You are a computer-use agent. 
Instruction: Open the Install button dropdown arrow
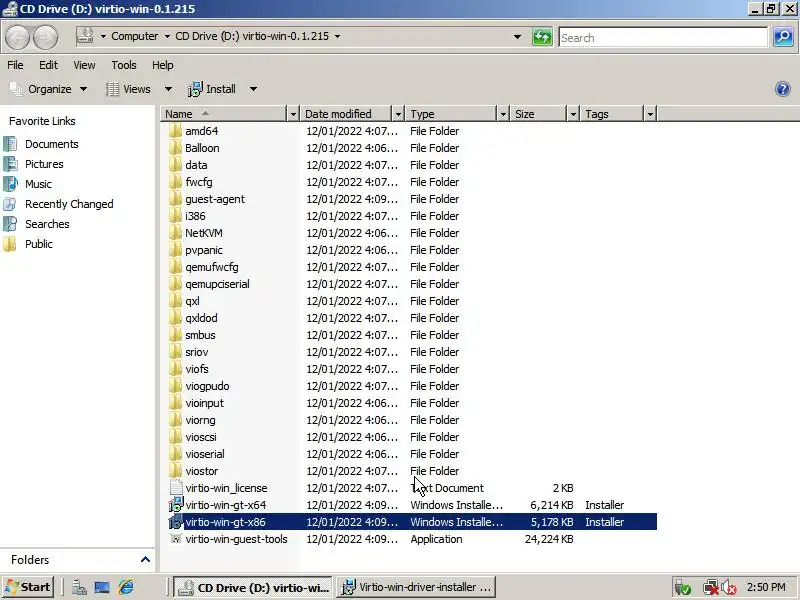tap(253, 89)
